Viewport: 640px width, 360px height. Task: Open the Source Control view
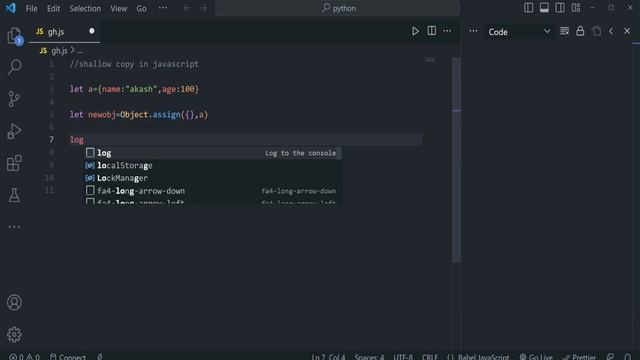(x=14, y=99)
